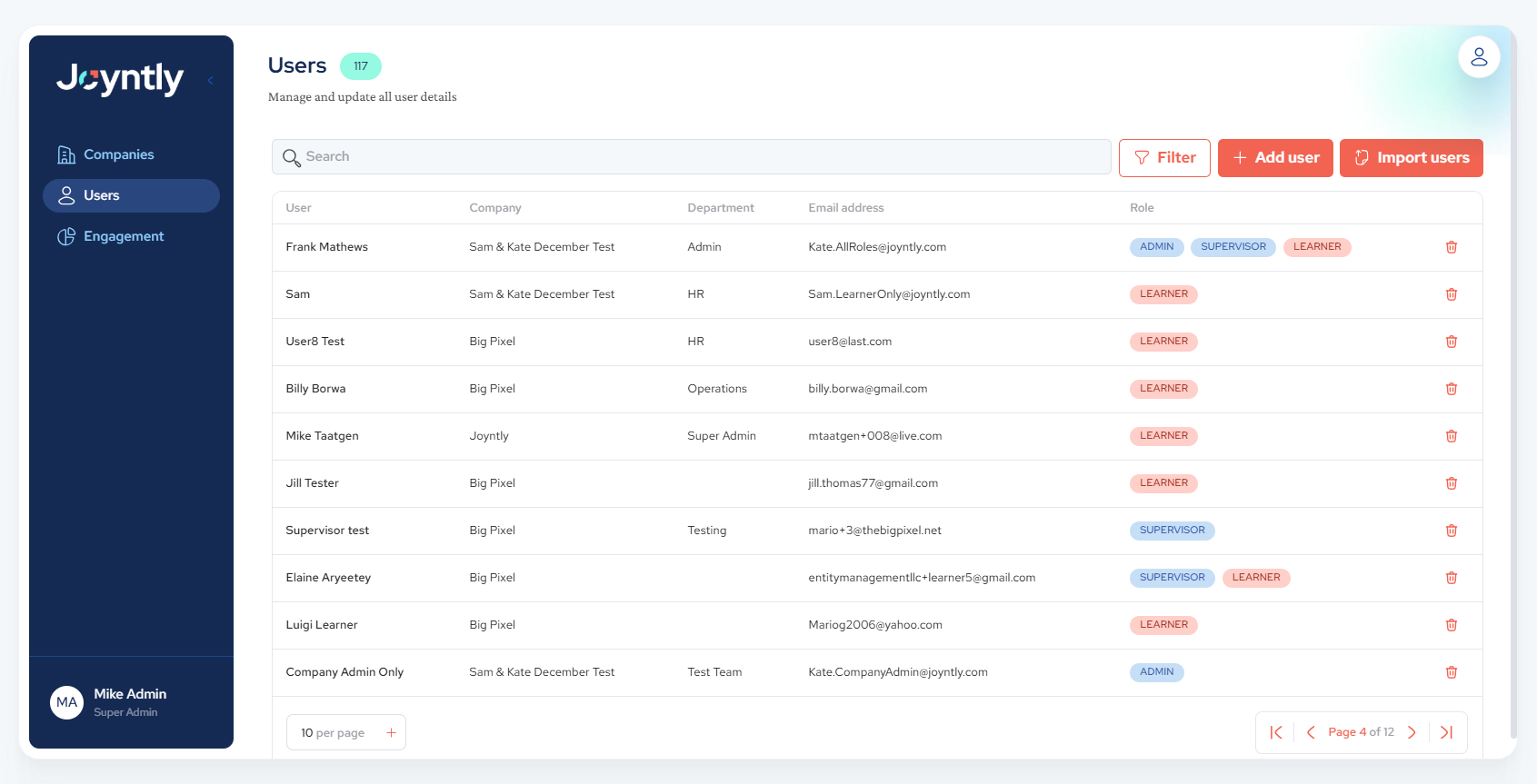1537x784 pixels.
Task: Trash the Jill Tester user entry
Action: pyautogui.click(x=1451, y=483)
